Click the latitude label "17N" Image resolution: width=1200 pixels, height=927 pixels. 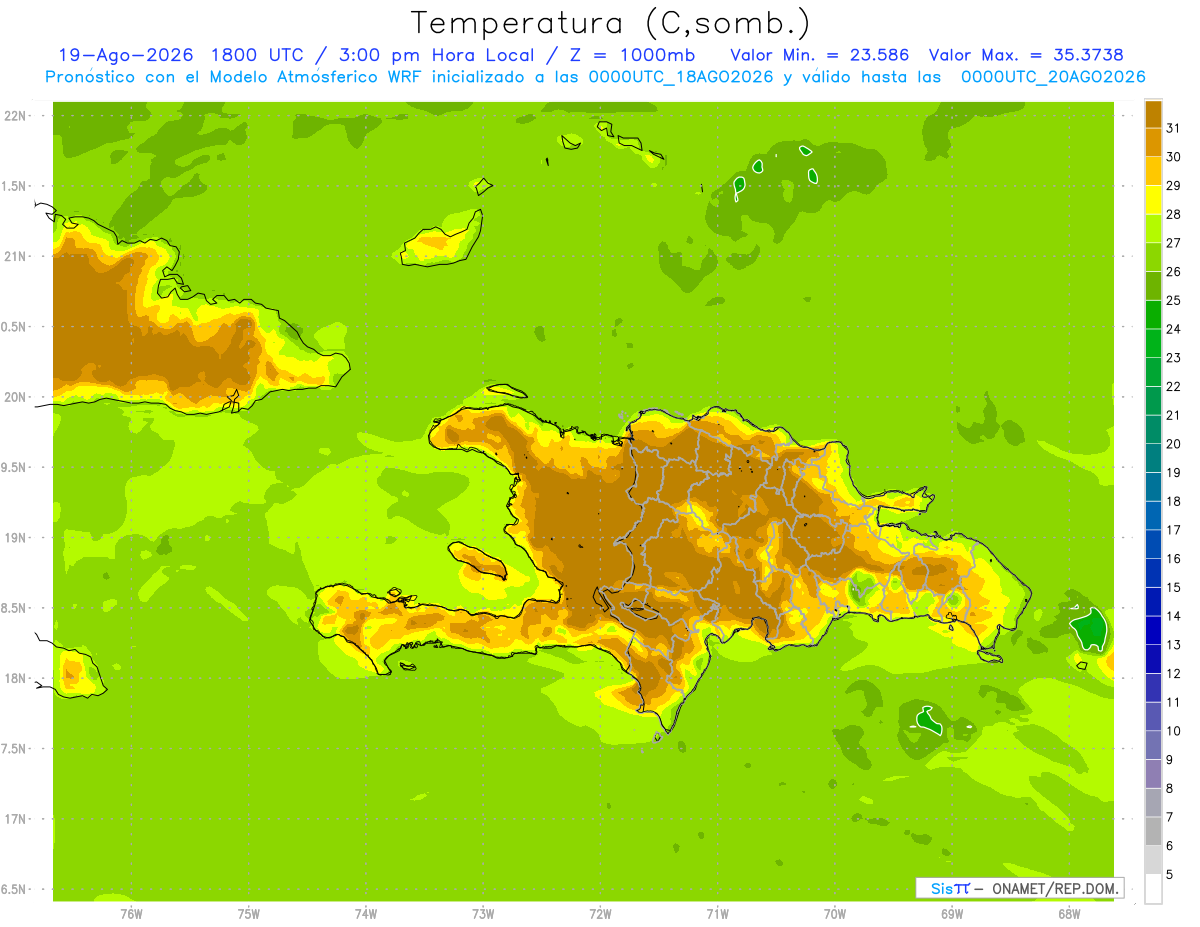click(14, 820)
